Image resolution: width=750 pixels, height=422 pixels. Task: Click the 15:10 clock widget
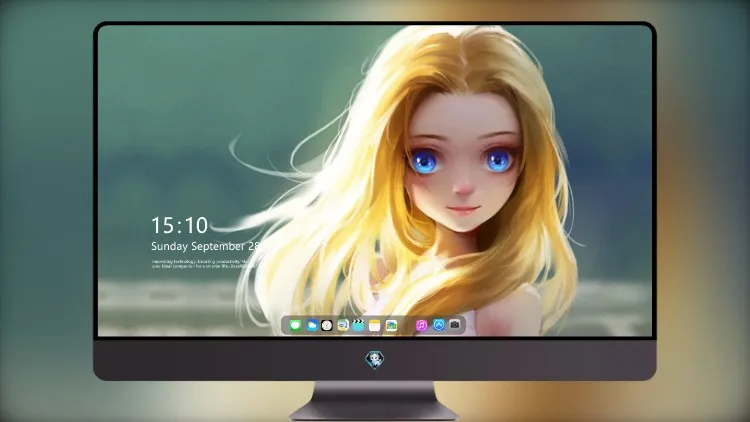tap(179, 225)
